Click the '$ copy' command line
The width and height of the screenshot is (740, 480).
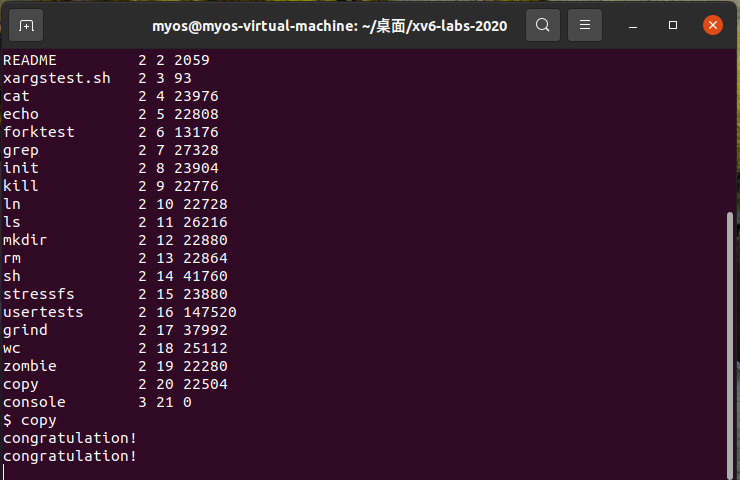point(30,420)
